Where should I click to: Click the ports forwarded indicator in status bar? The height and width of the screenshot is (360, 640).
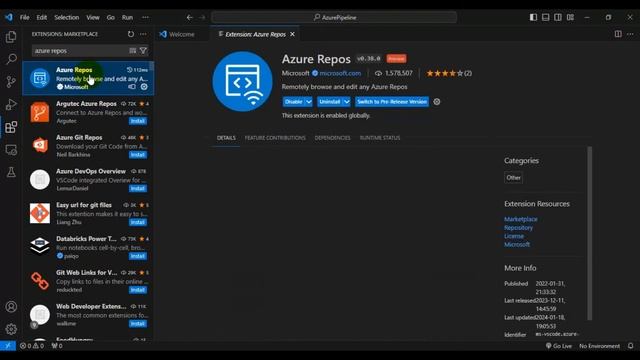pyautogui.click(x=57, y=346)
